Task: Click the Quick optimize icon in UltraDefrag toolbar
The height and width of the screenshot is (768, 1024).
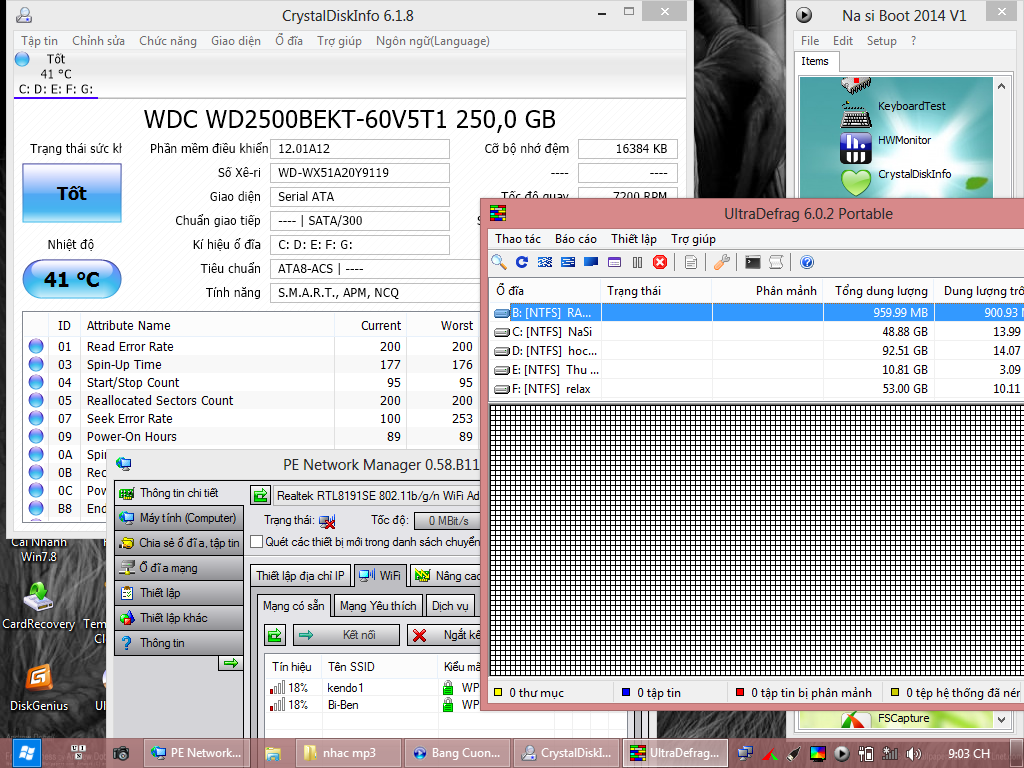Action: coord(568,262)
